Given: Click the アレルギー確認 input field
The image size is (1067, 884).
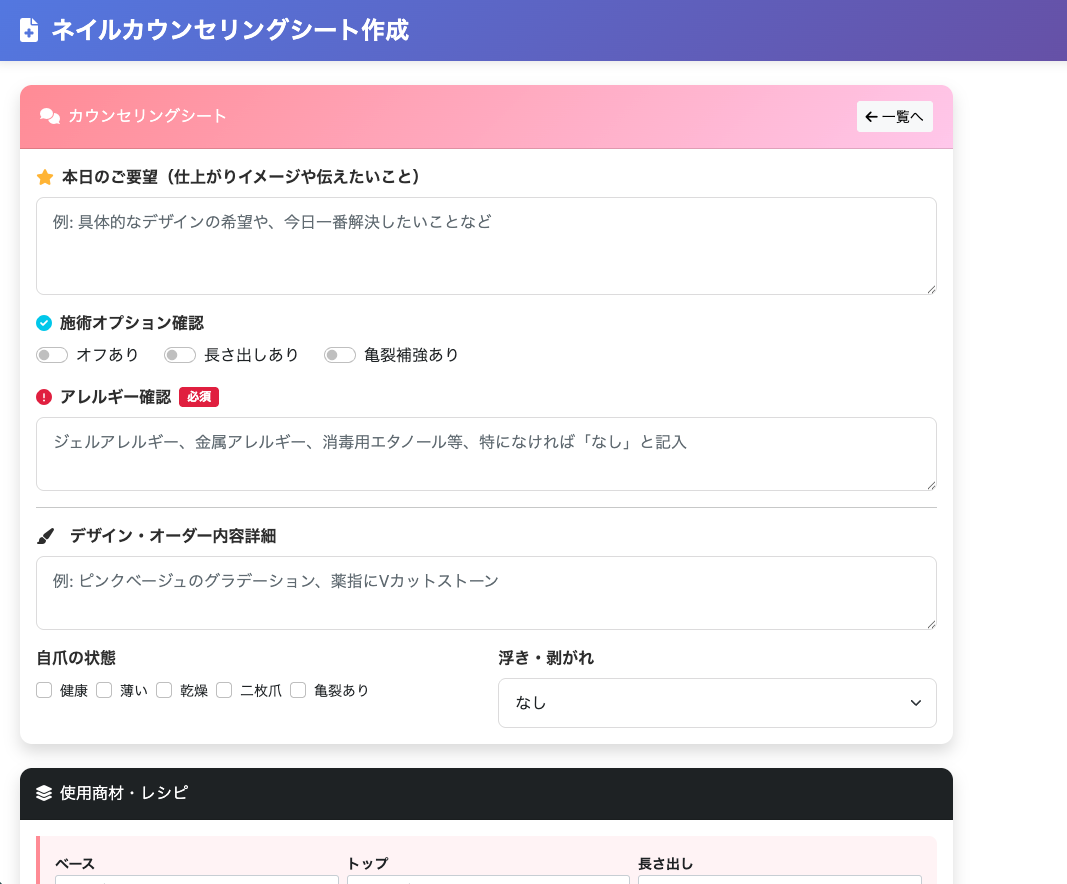Looking at the screenshot, I should 486,455.
